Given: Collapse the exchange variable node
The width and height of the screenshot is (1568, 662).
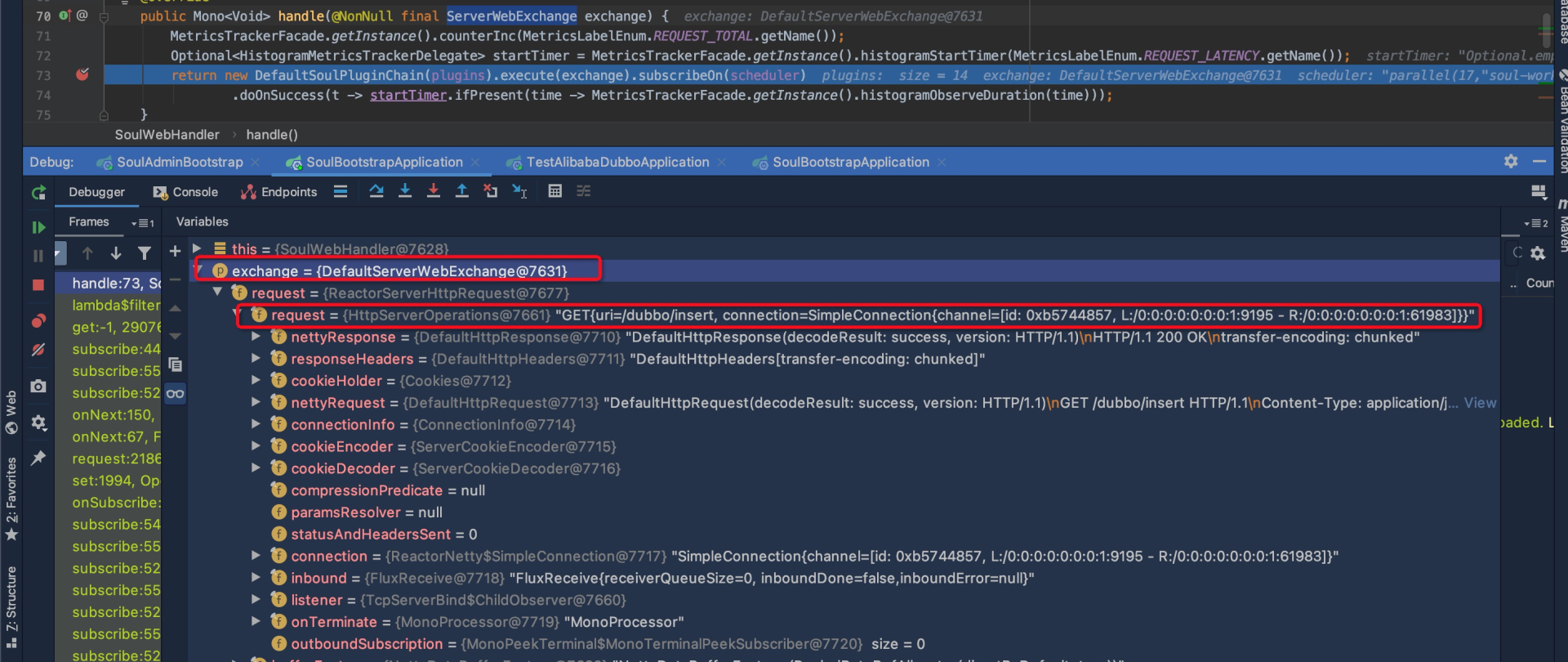Looking at the screenshot, I should pyautogui.click(x=198, y=270).
